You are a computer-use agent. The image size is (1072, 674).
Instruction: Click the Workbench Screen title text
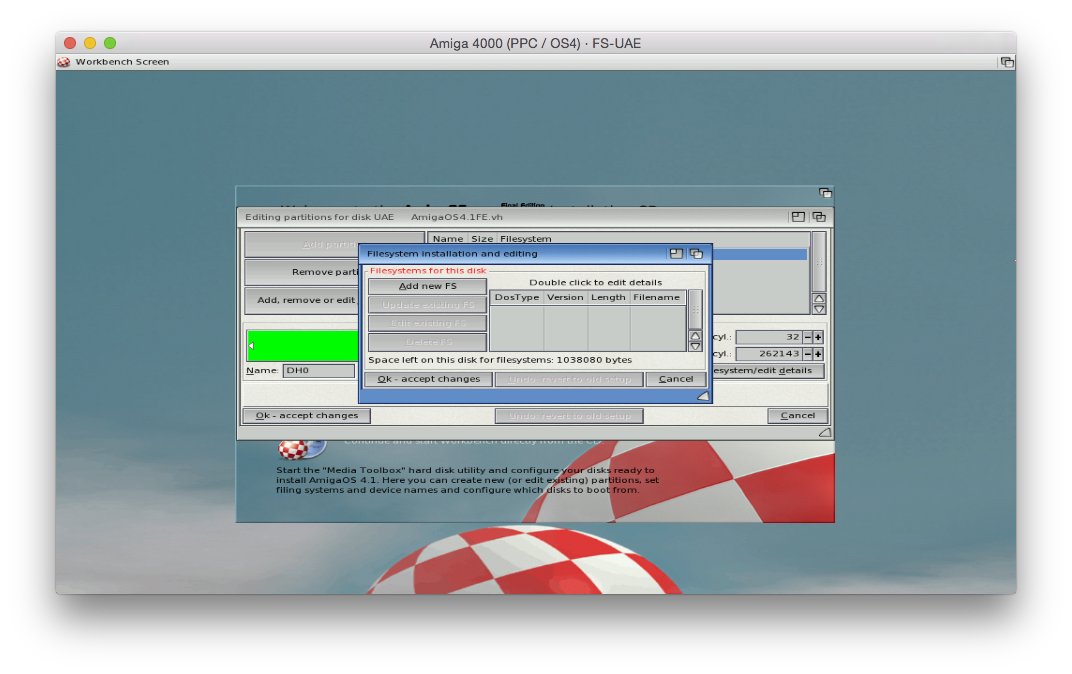click(122, 62)
